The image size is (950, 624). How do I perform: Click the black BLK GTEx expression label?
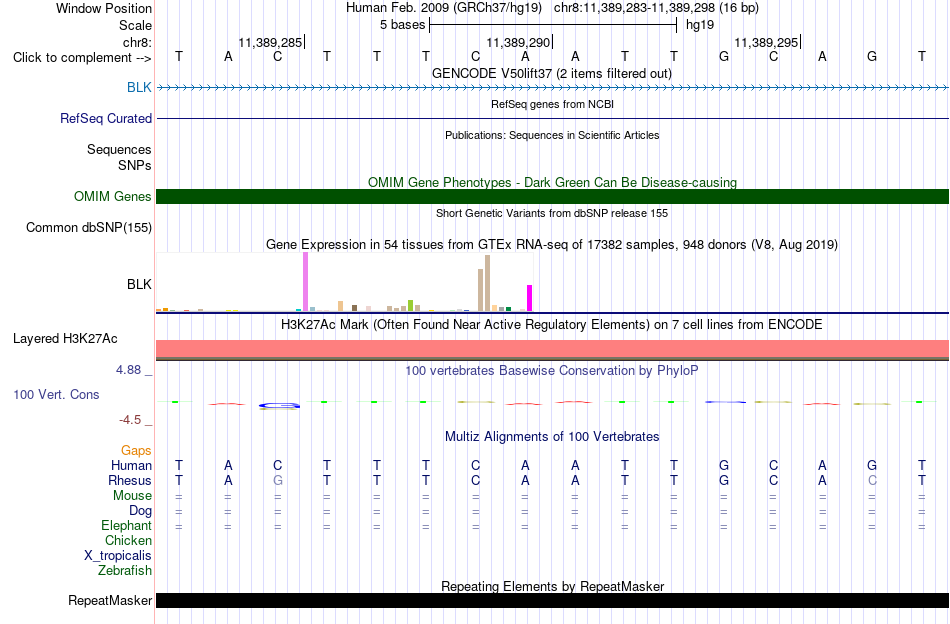click(139, 284)
